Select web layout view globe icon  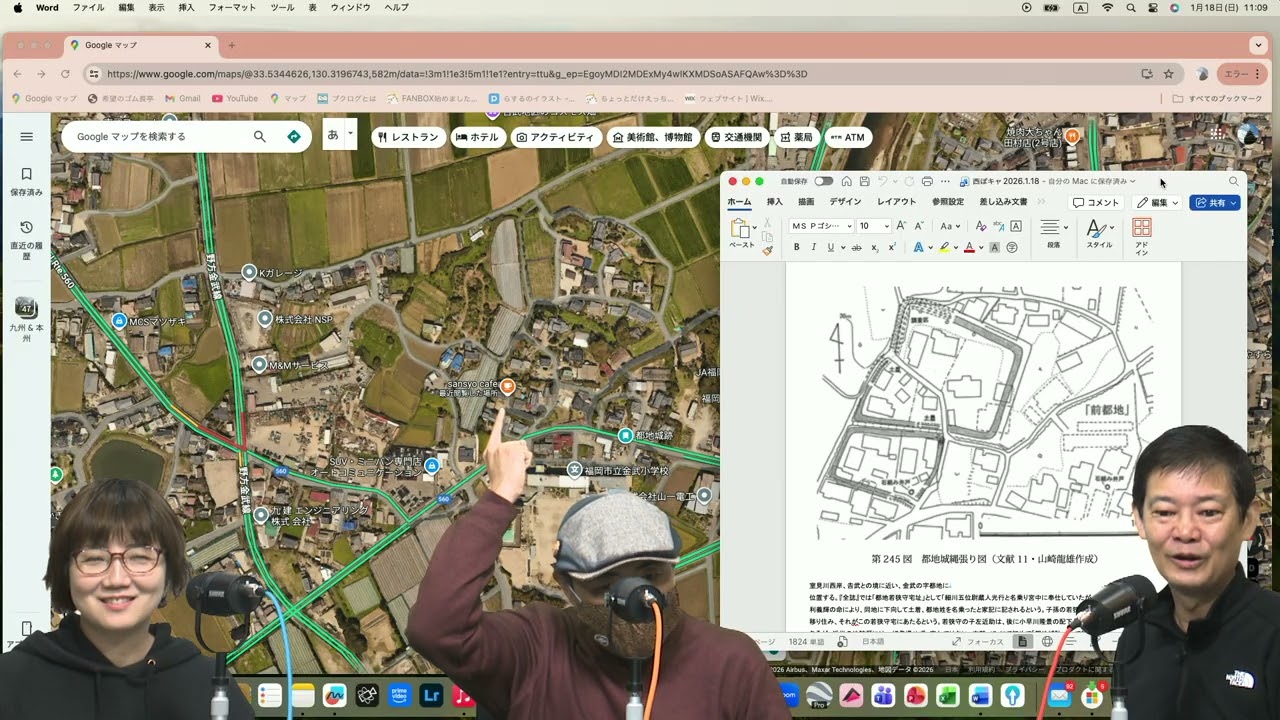pos(1047,642)
